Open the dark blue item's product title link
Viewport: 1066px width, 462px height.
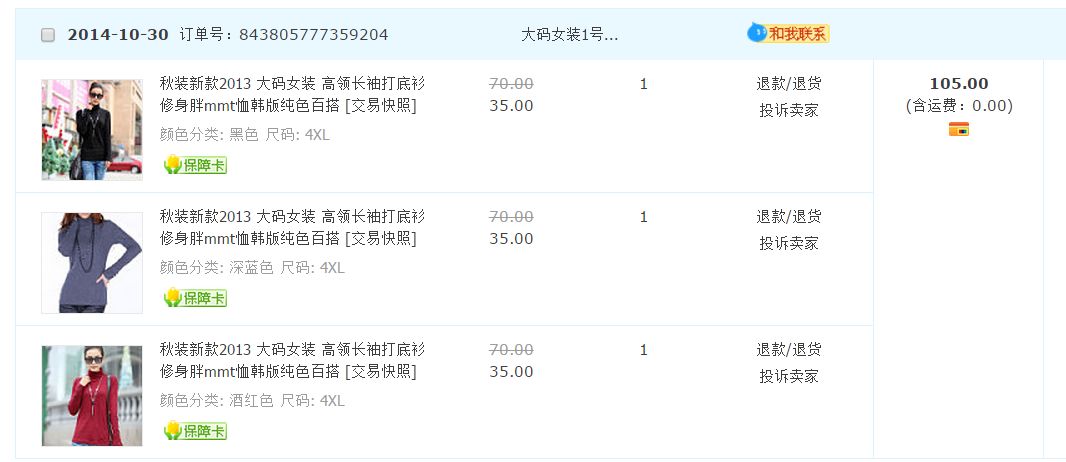(x=292, y=227)
